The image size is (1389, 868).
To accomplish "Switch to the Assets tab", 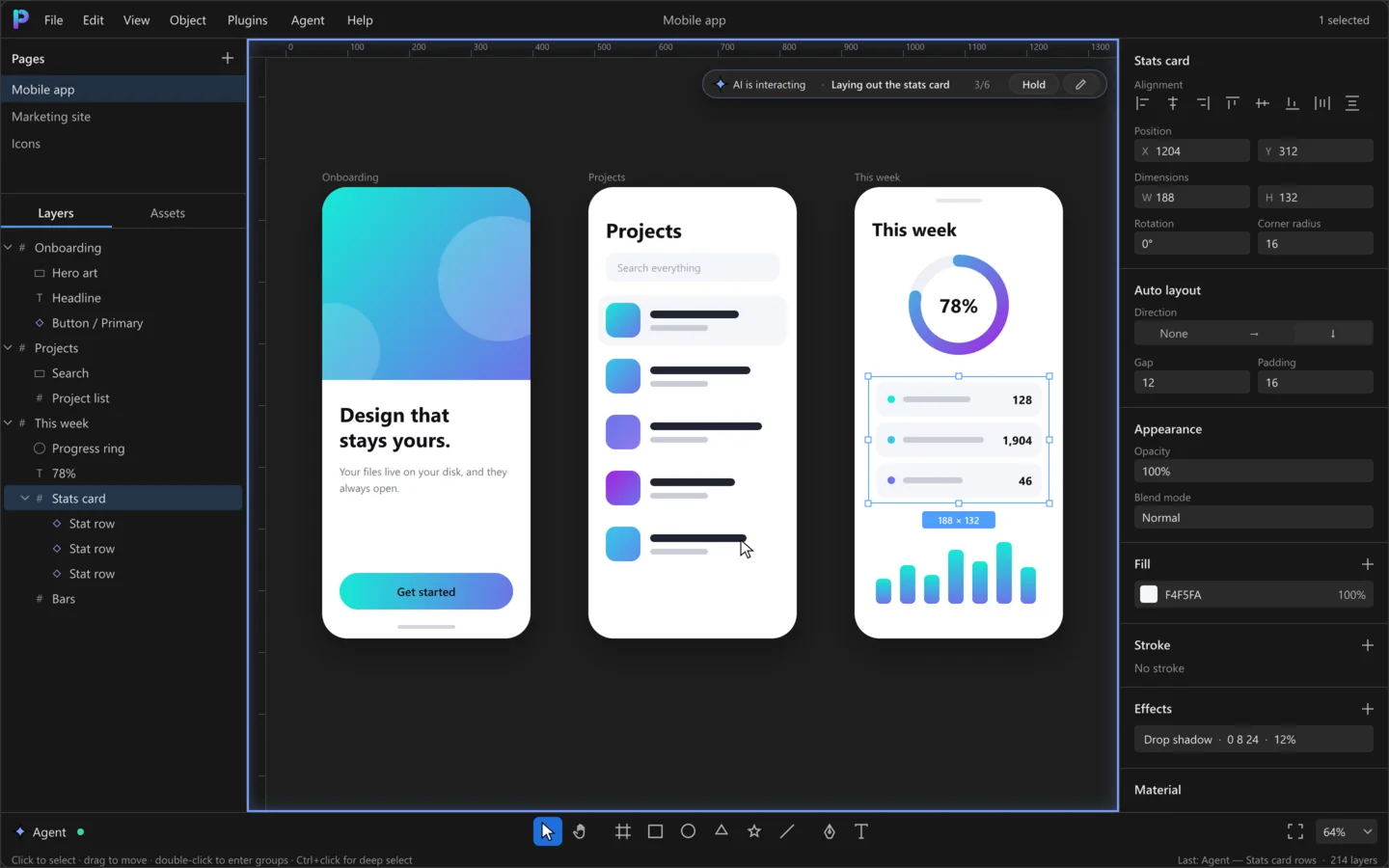I will [168, 213].
